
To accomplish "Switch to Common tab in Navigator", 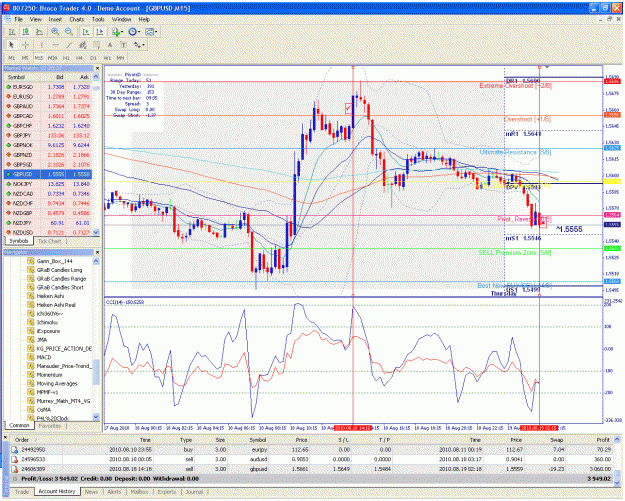I will pos(19,426).
